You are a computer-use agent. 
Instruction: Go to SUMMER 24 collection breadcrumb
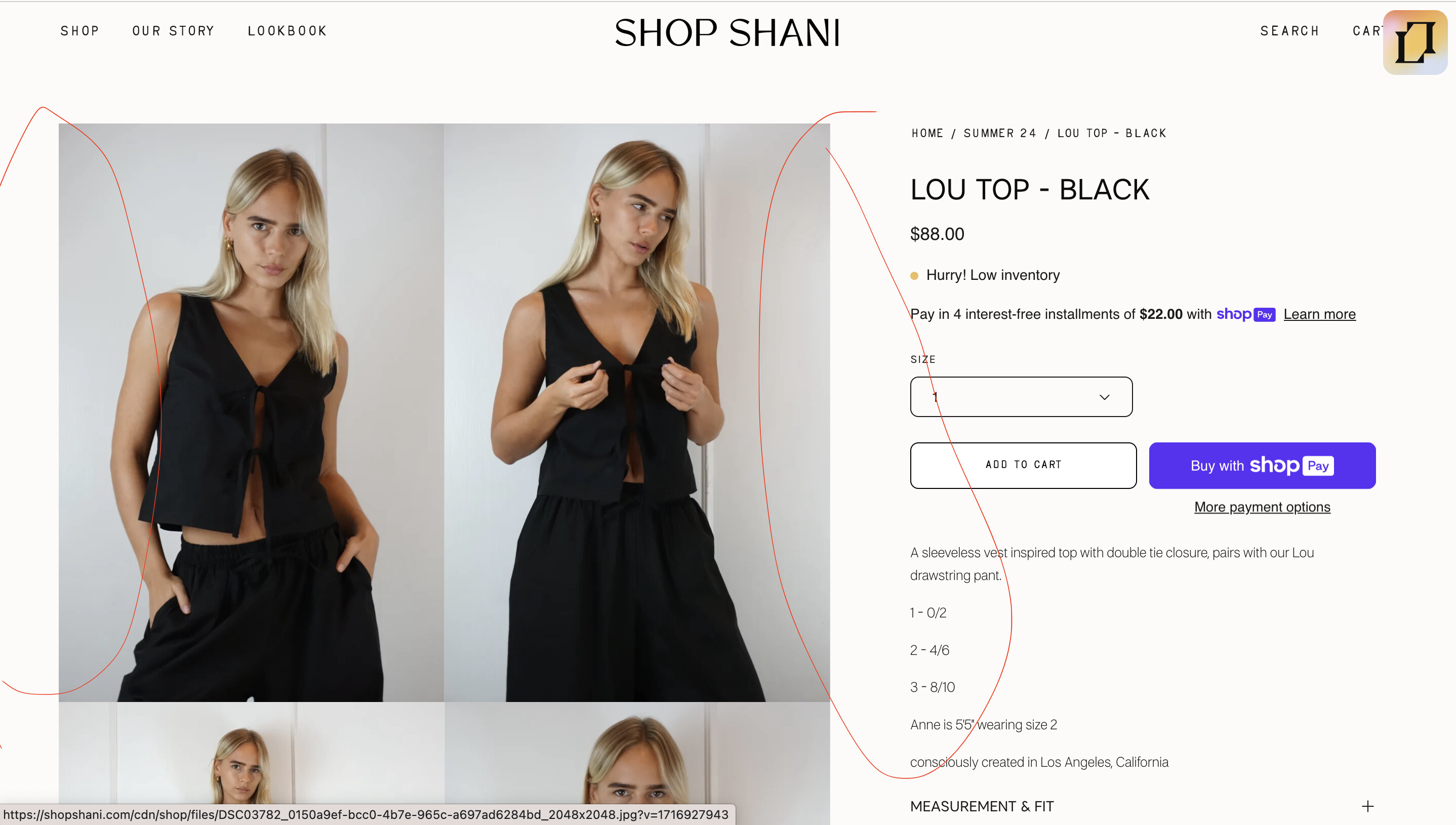[1000, 133]
